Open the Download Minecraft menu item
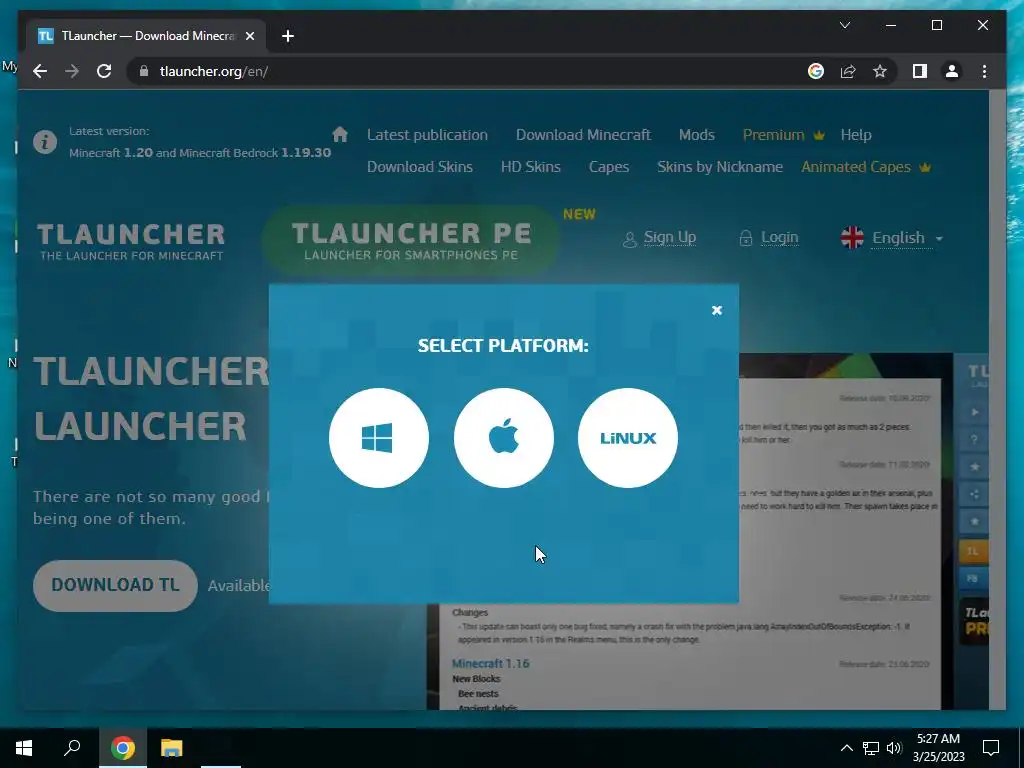Image resolution: width=1024 pixels, height=768 pixels. tap(583, 135)
